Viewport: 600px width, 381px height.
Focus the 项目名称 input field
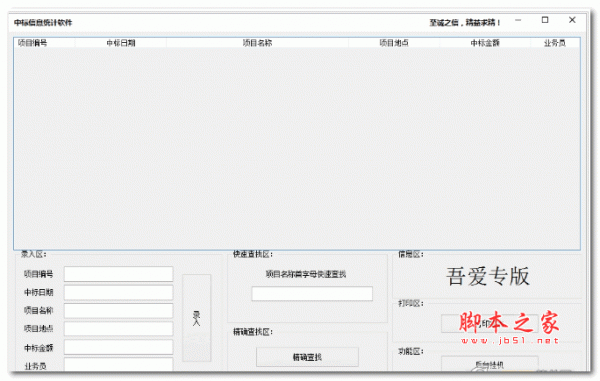(x=118, y=311)
